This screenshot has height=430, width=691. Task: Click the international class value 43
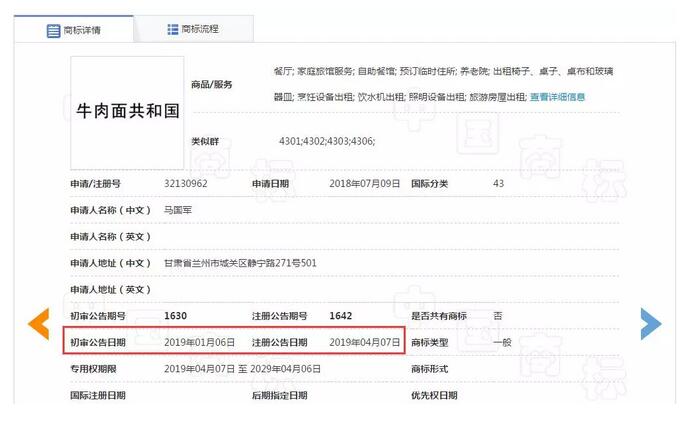click(498, 184)
